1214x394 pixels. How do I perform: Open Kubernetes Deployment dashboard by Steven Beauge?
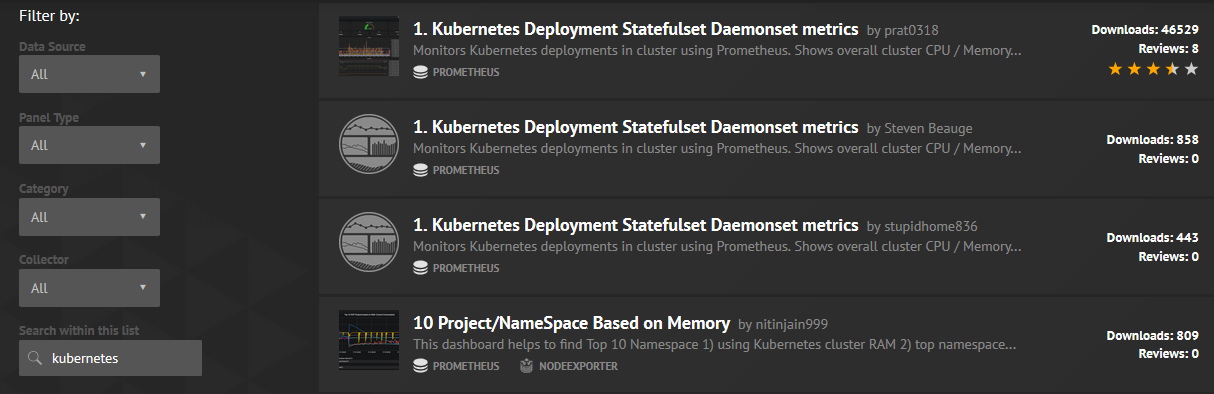point(636,127)
